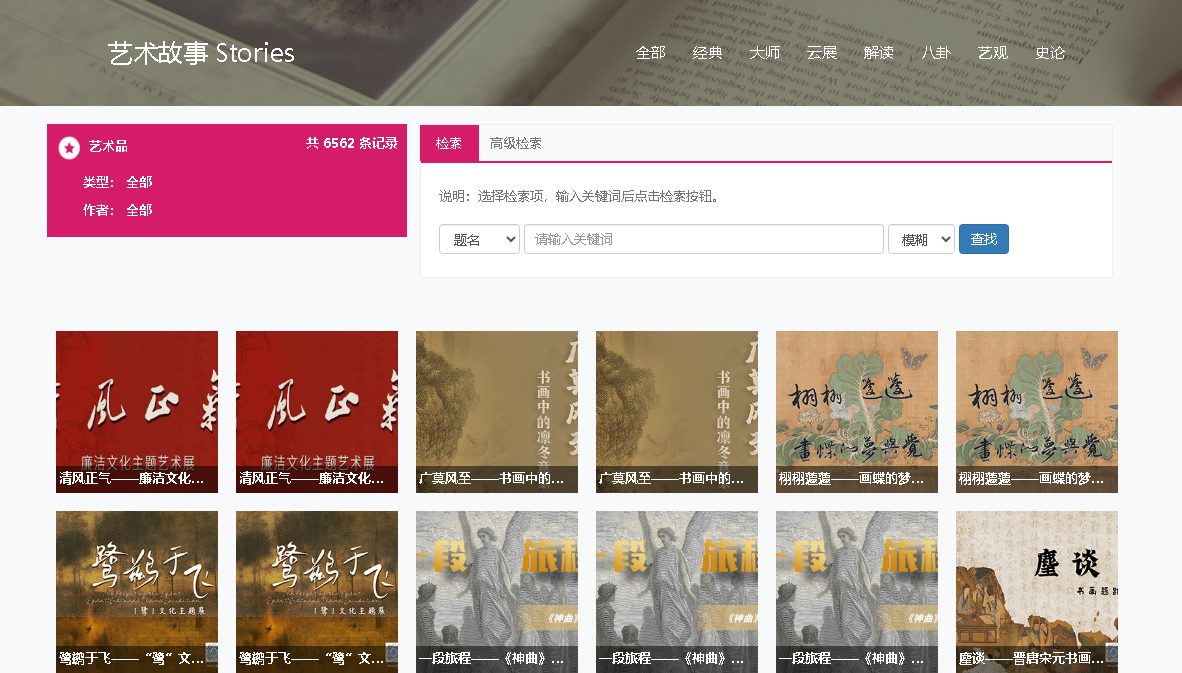Open the first 栩栩蘧蘧 thumbnail
The height and width of the screenshot is (673, 1182).
pos(857,412)
